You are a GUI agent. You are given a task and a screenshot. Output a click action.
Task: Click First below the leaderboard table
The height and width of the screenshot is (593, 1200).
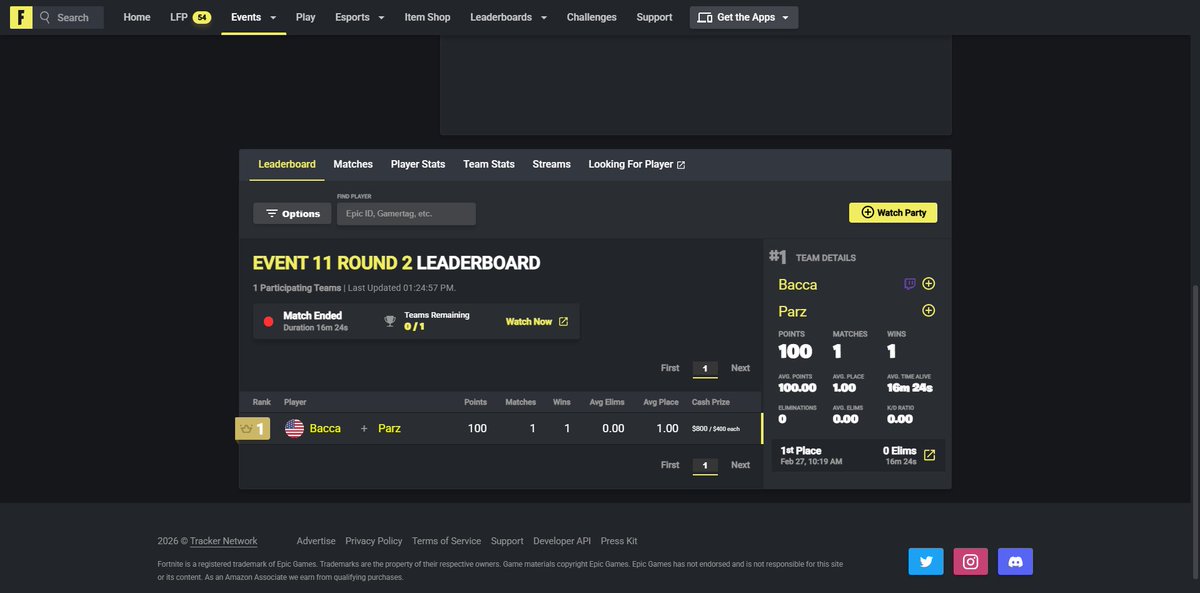pyautogui.click(x=670, y=465)
